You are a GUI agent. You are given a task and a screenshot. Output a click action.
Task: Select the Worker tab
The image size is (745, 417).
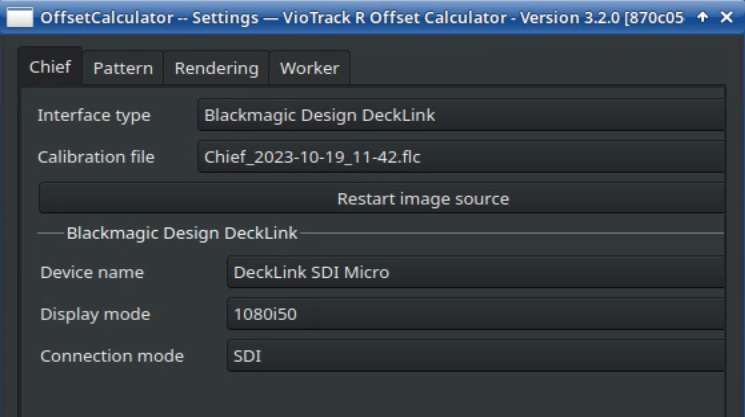click(309, 68)
